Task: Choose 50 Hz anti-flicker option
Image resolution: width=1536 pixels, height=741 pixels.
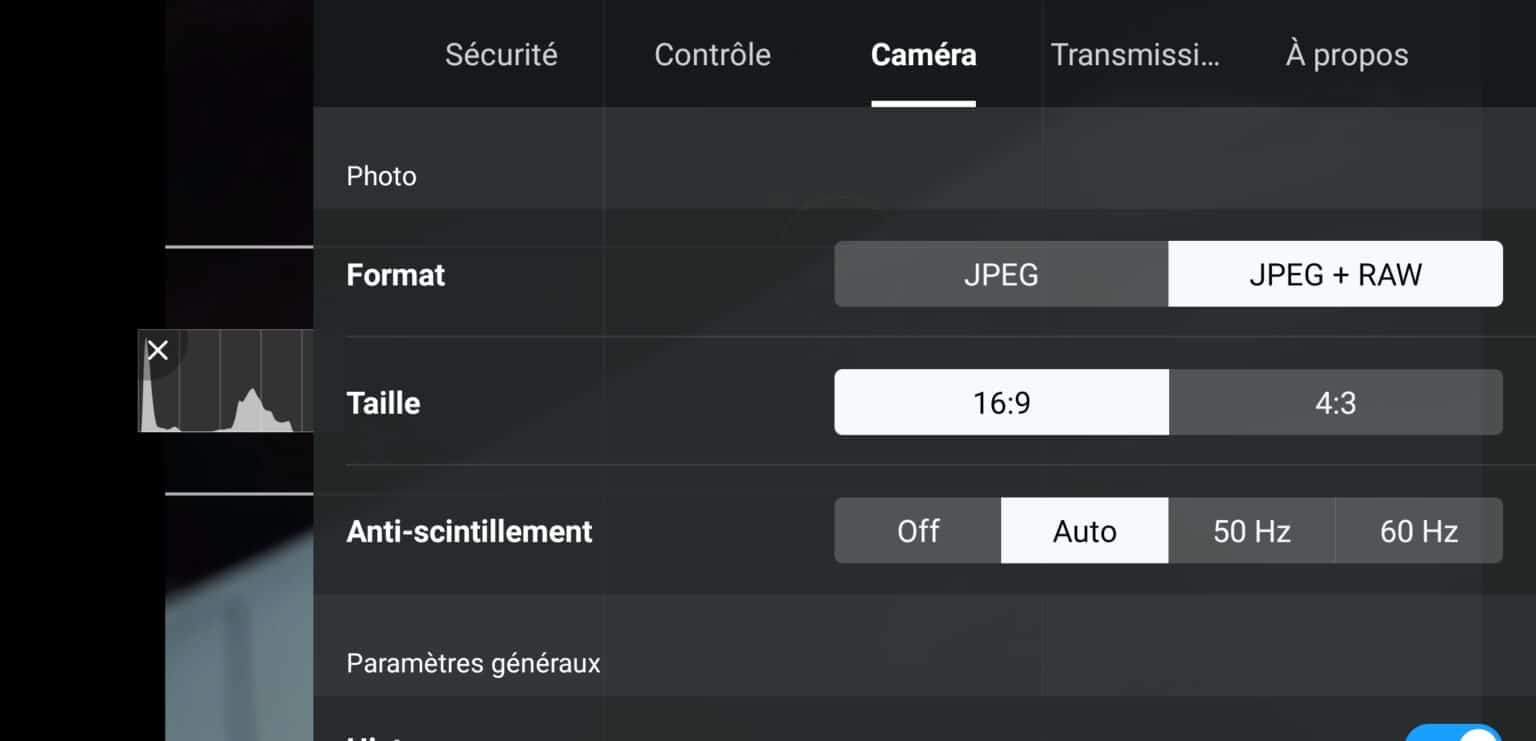Action: tap(1251, 531)
